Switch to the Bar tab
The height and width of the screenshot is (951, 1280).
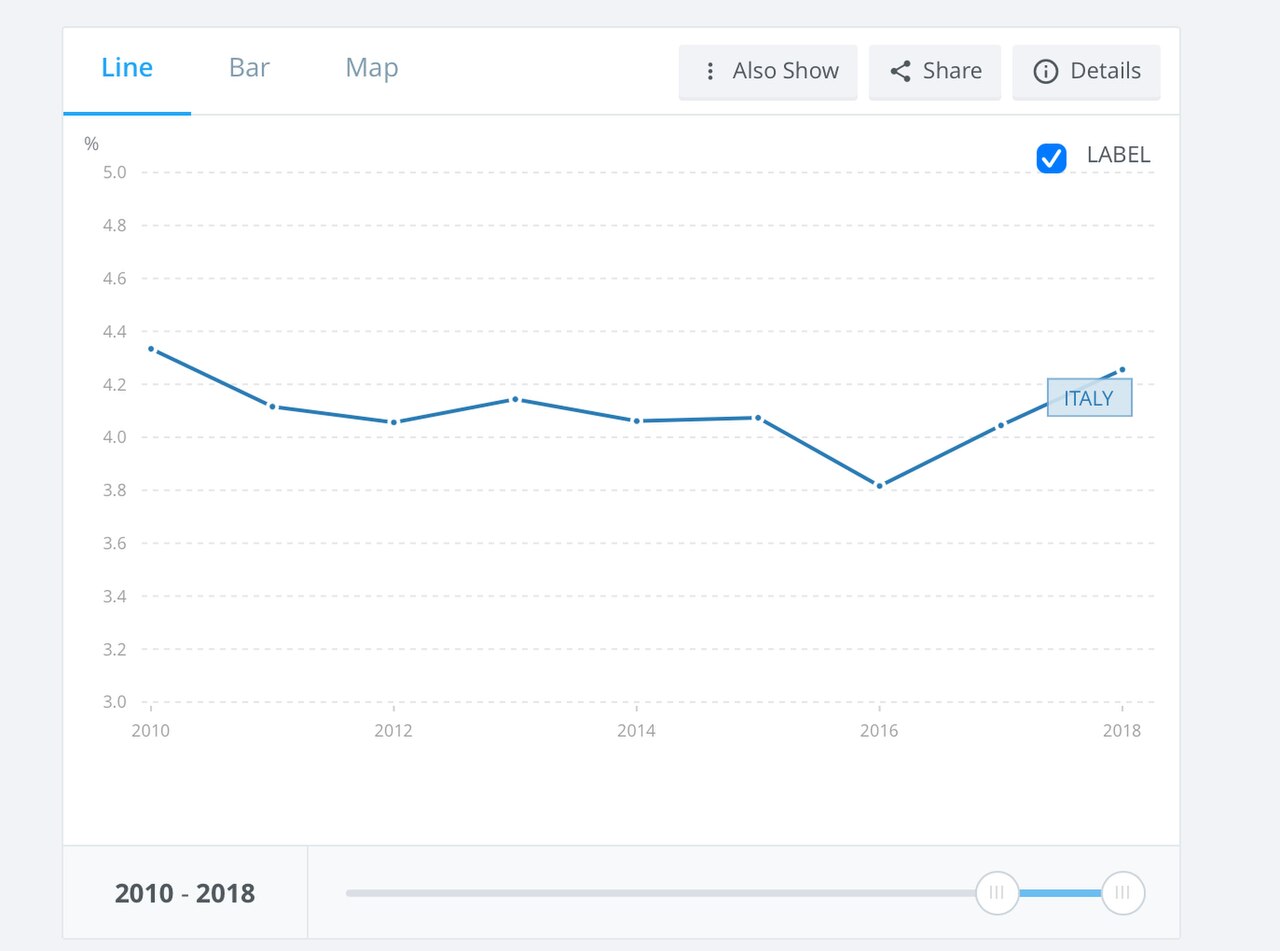click(x=249, y=68)
